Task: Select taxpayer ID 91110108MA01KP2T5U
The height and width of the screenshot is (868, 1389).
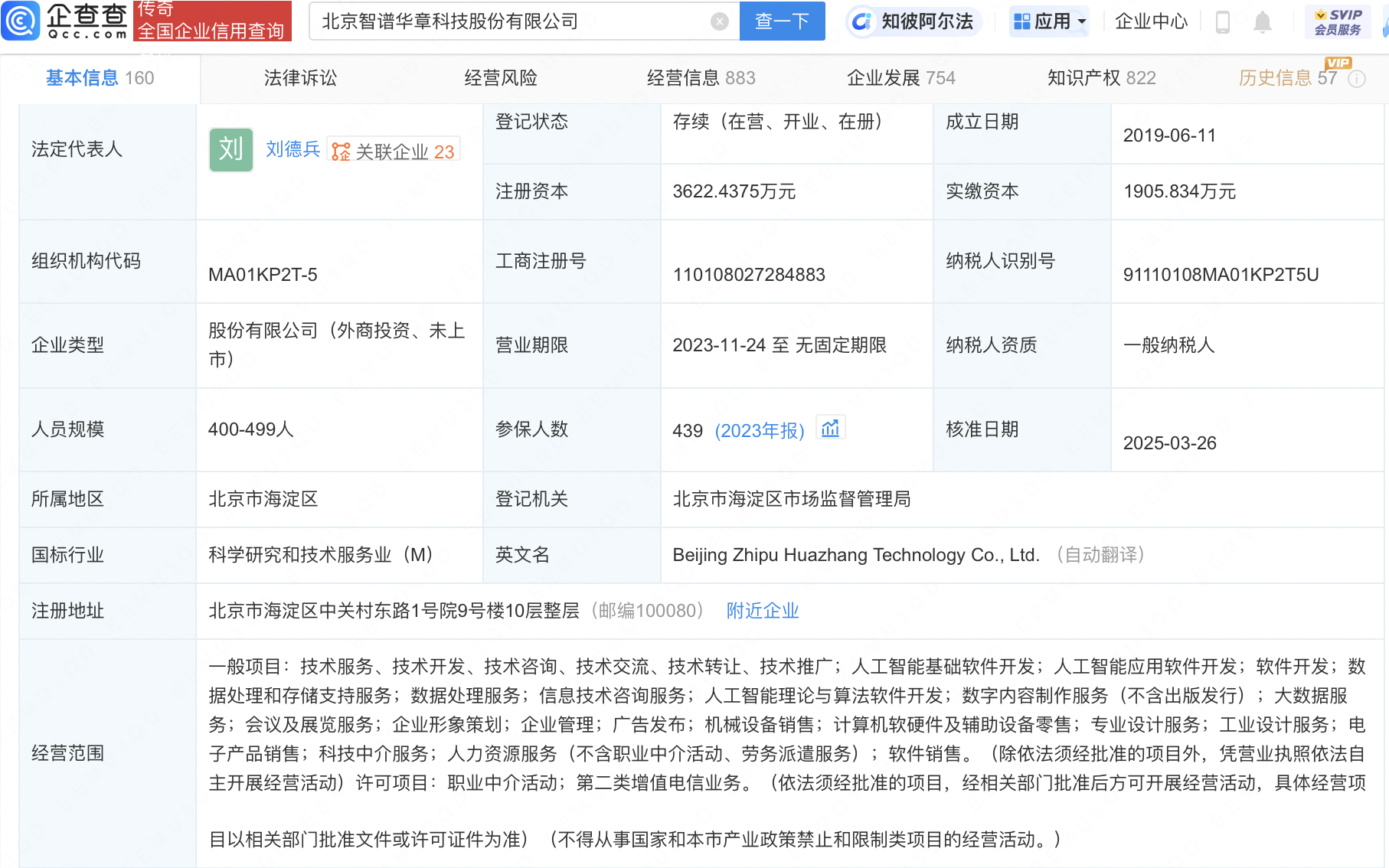Action: tap(1221, 275)
